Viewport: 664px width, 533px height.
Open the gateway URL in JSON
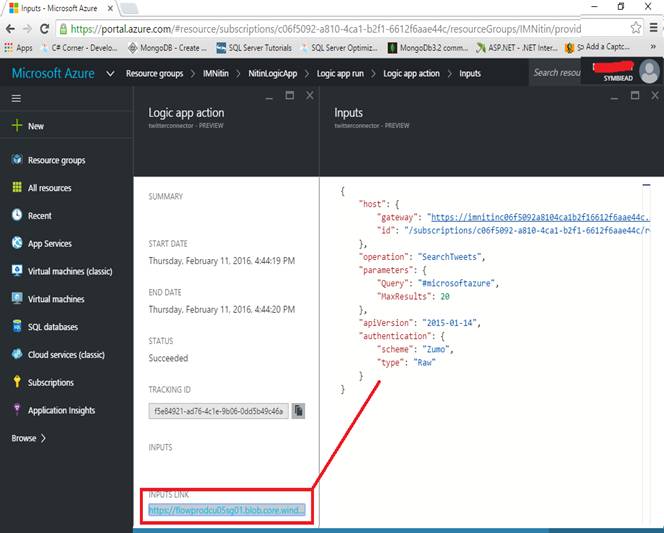coord(540,217)
